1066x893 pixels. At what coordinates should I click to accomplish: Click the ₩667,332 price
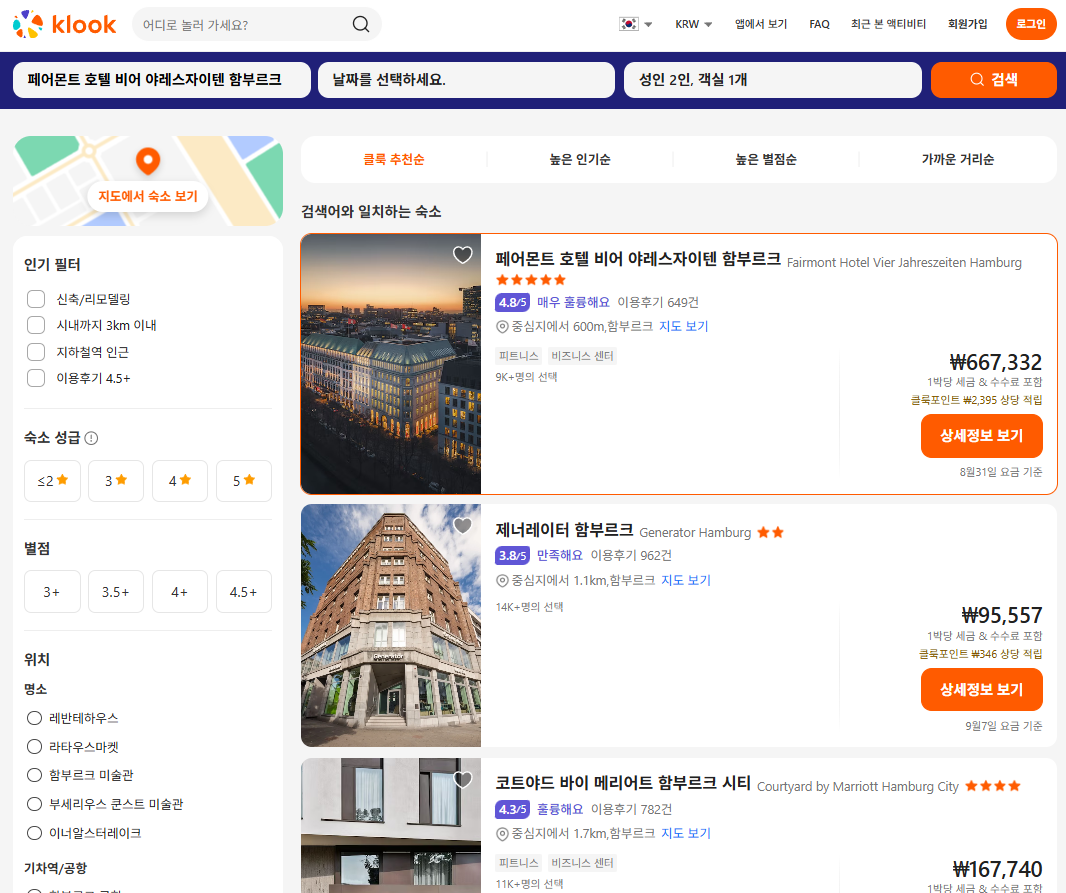(996, 362)
